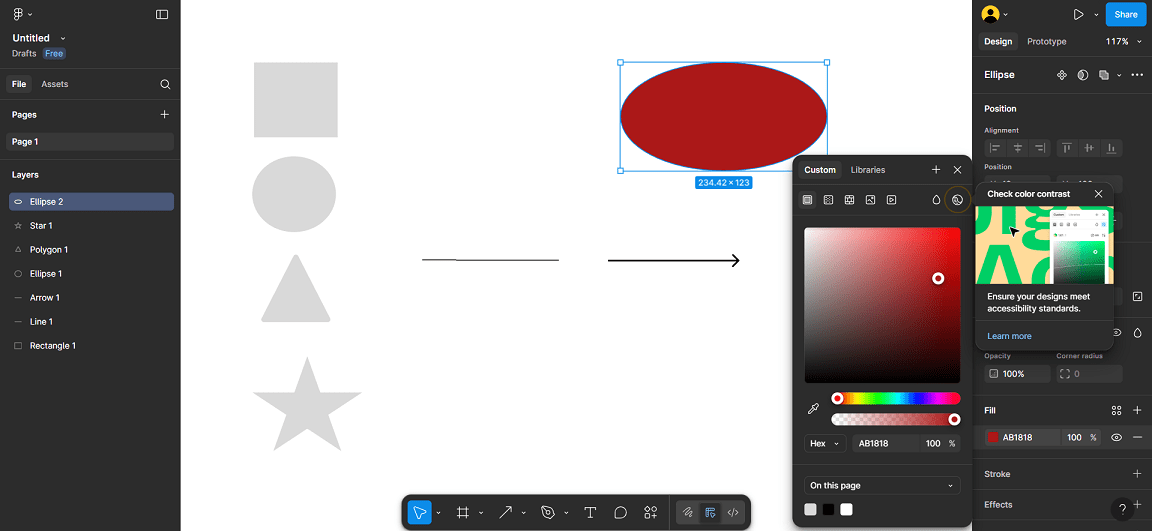Click Create component icon
The height and width of the screenshot is (531, 1152).
coord(1062,75)
